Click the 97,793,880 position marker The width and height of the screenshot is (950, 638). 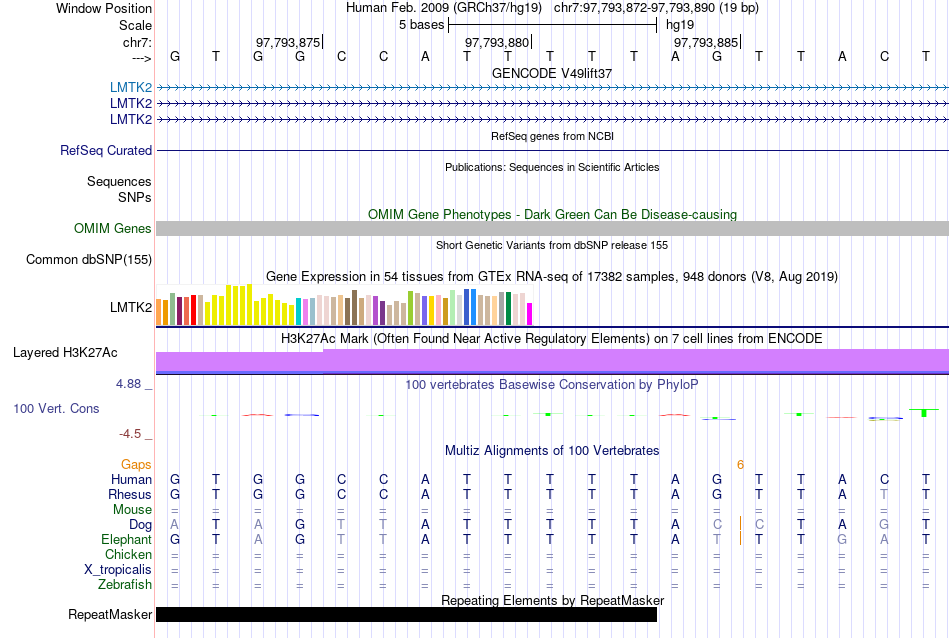pyautogui.click(x=497, y=42)
